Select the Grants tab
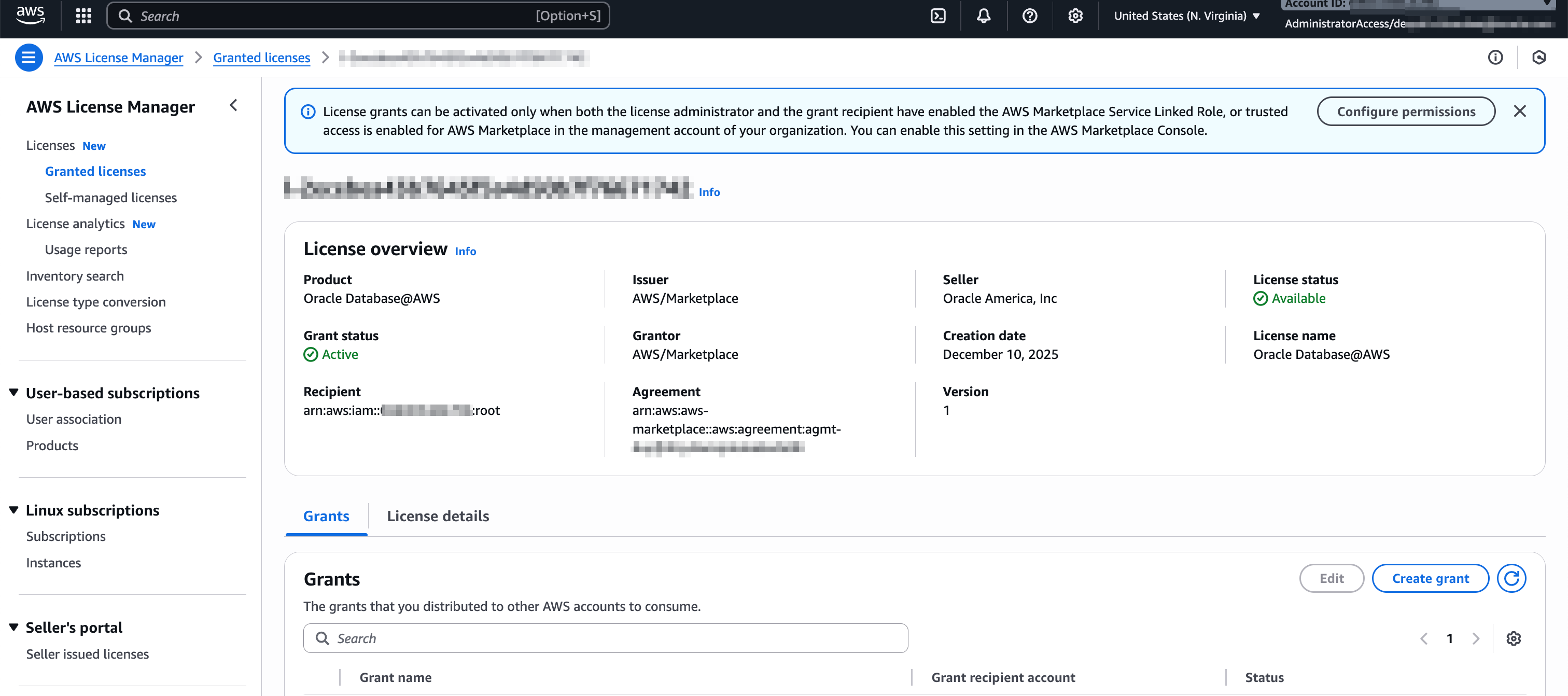 point(326,516)
